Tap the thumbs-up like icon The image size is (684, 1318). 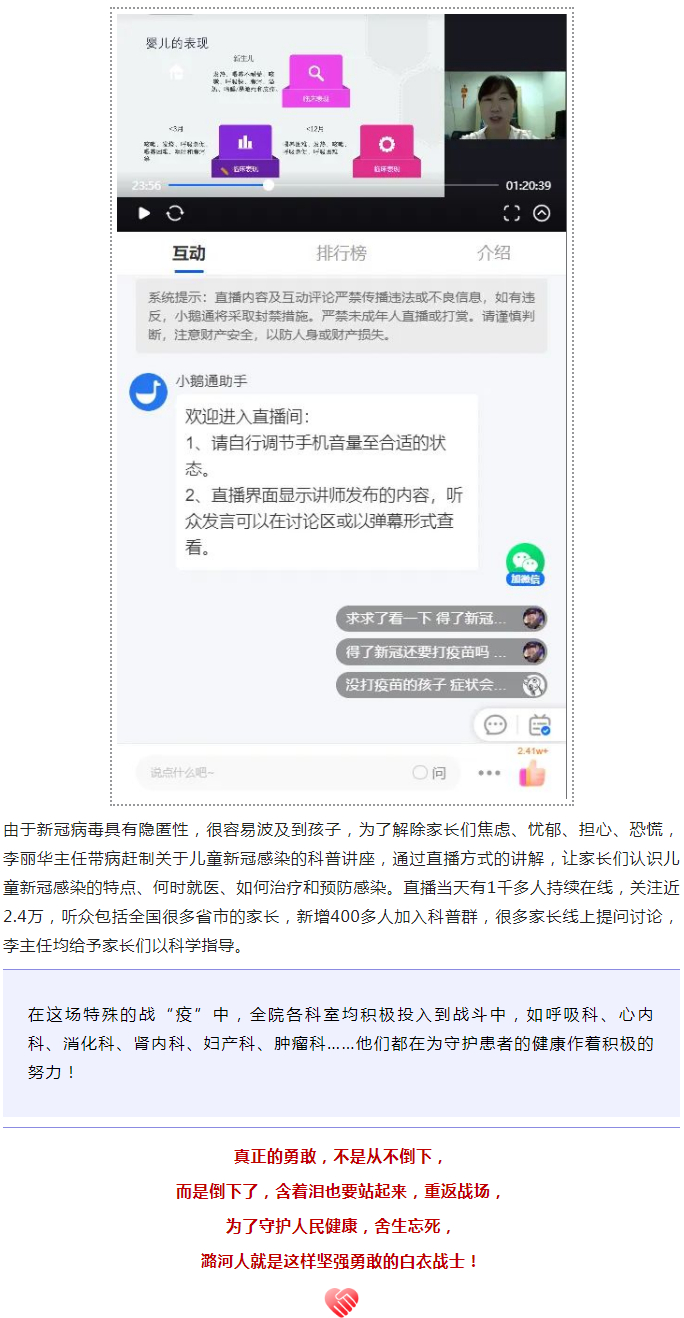[532, 772]
